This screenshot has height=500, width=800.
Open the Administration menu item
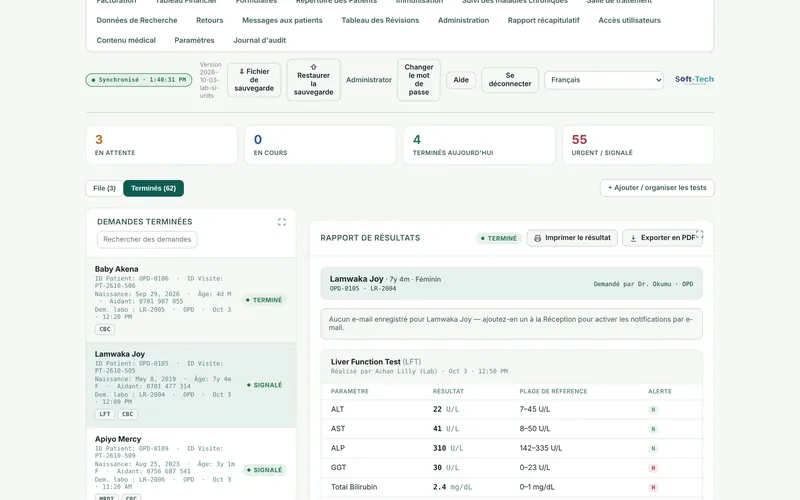pyautogui.click(x=463, y=20)
